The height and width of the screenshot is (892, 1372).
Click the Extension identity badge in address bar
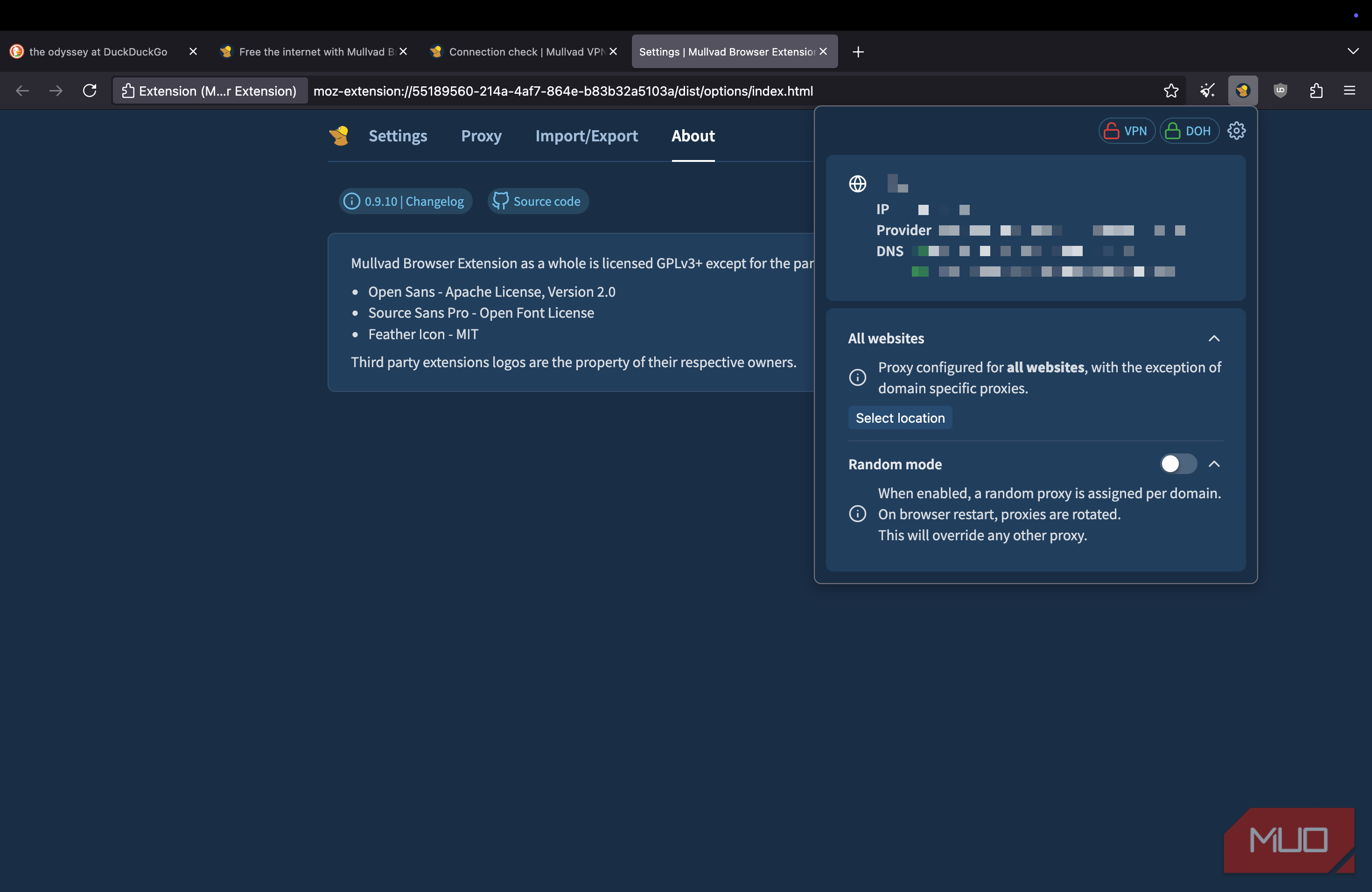click(x=210, y=91)
